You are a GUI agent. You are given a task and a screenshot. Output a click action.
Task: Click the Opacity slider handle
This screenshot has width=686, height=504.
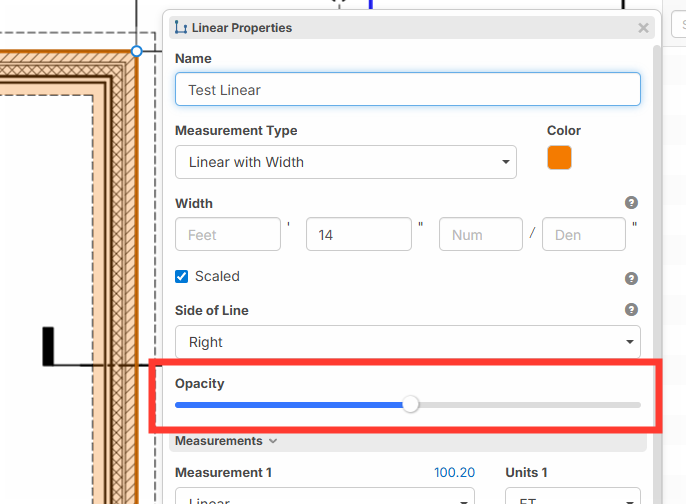click(x=410, y=405)
